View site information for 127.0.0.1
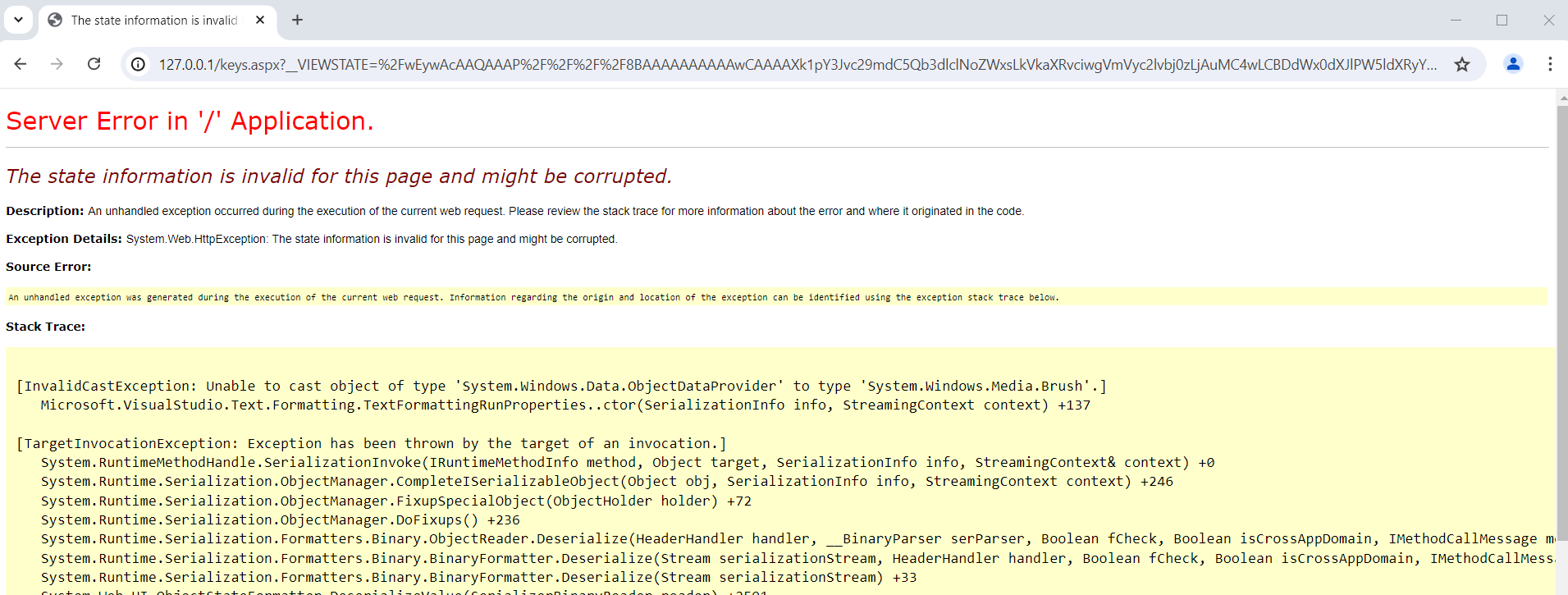 139,64
